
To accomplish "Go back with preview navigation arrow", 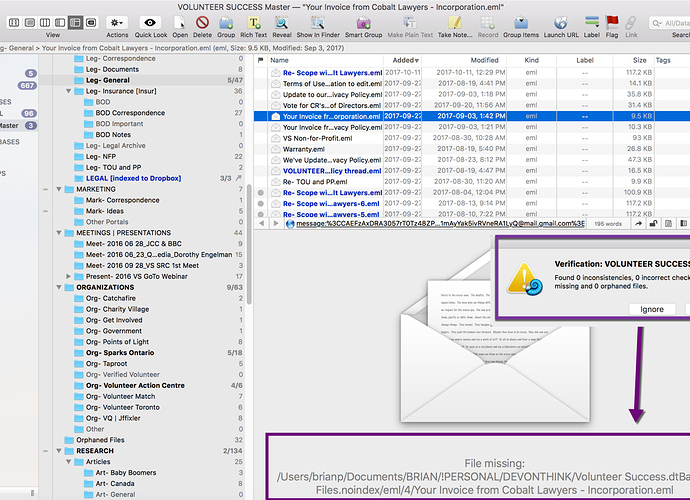I will (x=262, y=224).
